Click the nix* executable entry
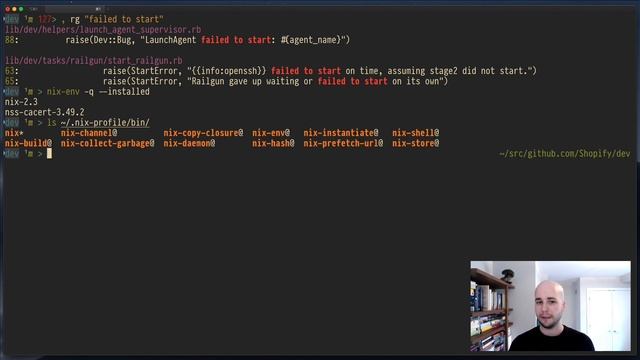 tap(14, 133)
